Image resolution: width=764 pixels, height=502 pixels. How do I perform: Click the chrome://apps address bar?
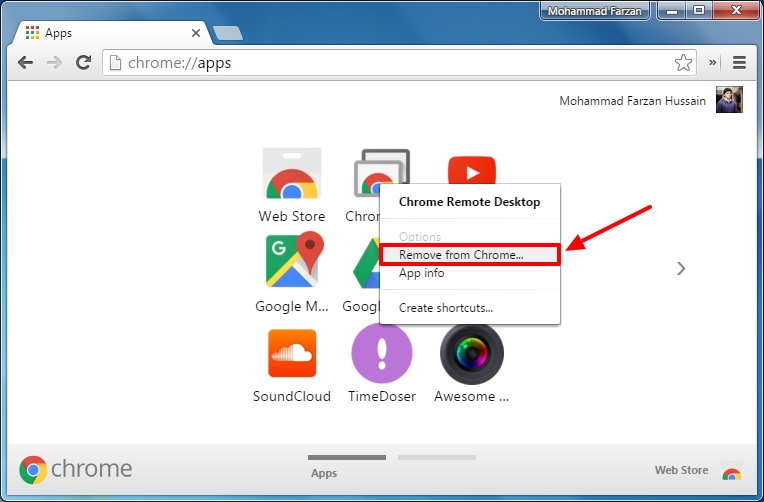399,62
